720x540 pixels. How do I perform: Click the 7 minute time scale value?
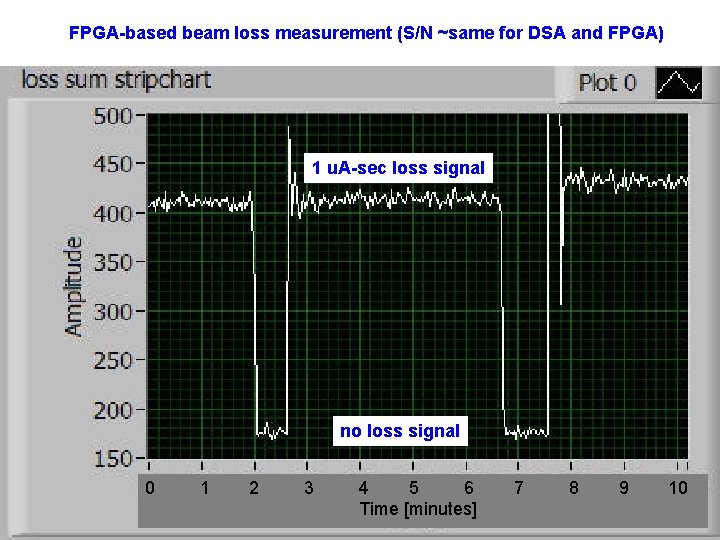pos(519,487)
